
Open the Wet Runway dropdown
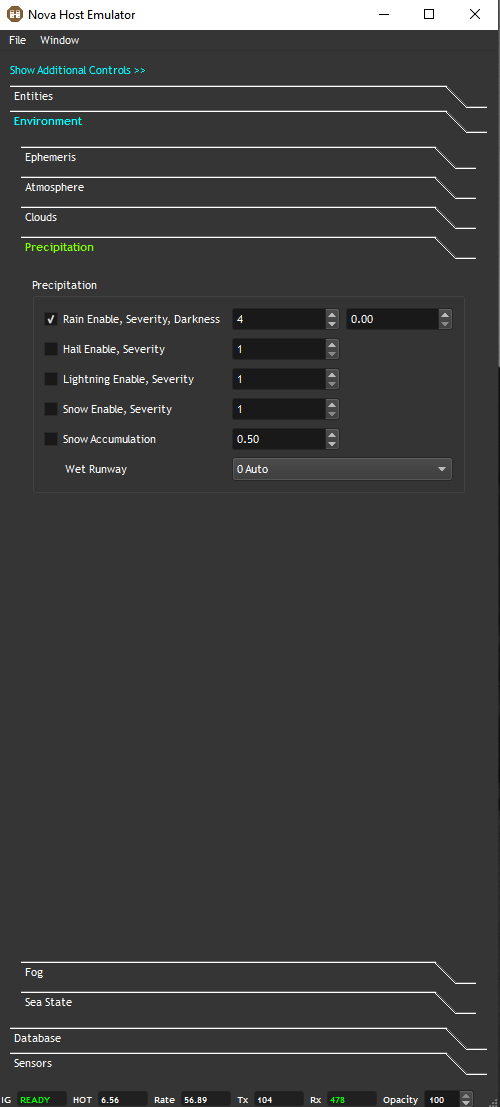click(x=342, y=469)
